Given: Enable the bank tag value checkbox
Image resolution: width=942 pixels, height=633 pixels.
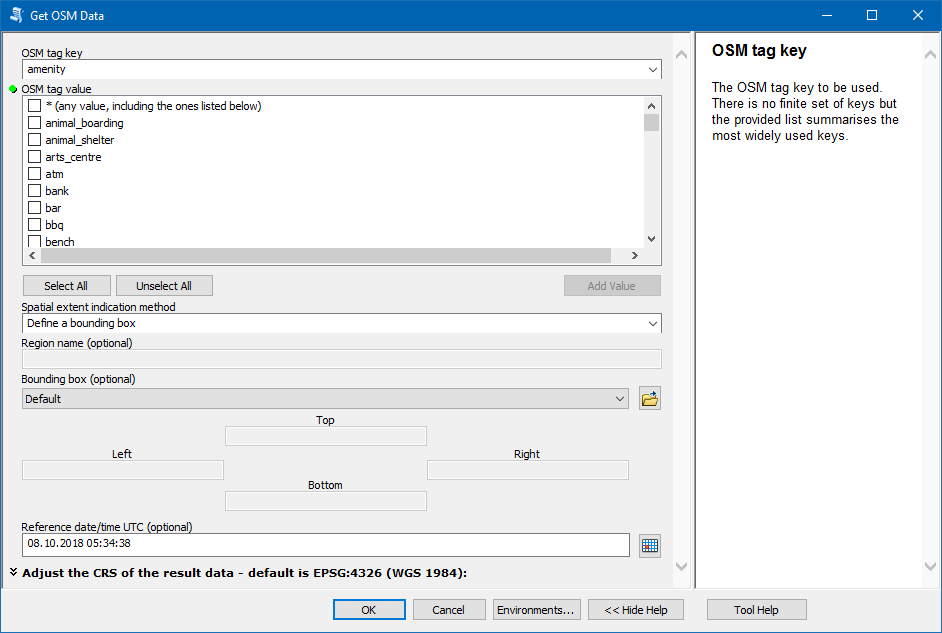Looking at the screenshot, I should pos(35,191).
